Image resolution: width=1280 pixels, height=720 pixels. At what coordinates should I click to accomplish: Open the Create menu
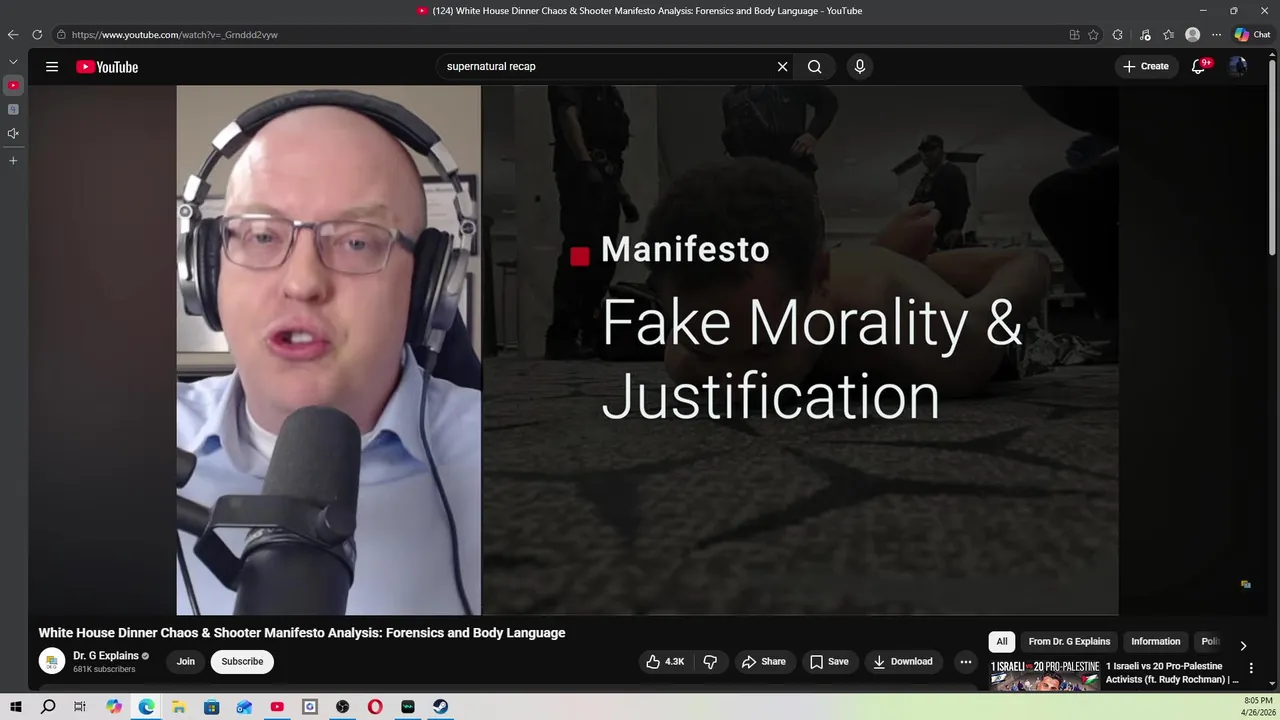click(x=1146, y=67)
